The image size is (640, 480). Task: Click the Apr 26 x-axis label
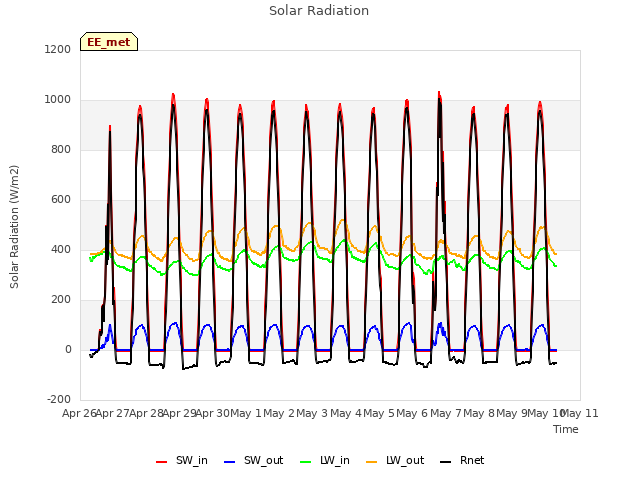pos(79,413)
